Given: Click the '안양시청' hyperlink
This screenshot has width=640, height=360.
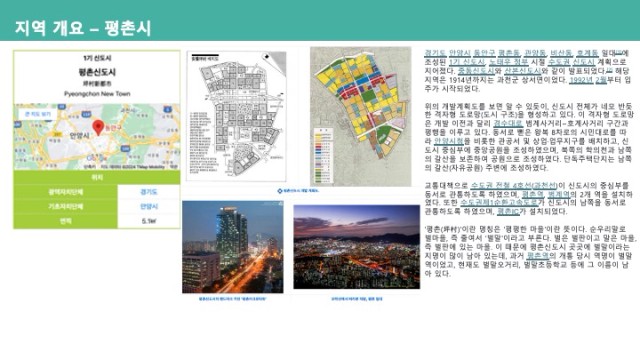Looking at the screenshot, I should (449, 141).
